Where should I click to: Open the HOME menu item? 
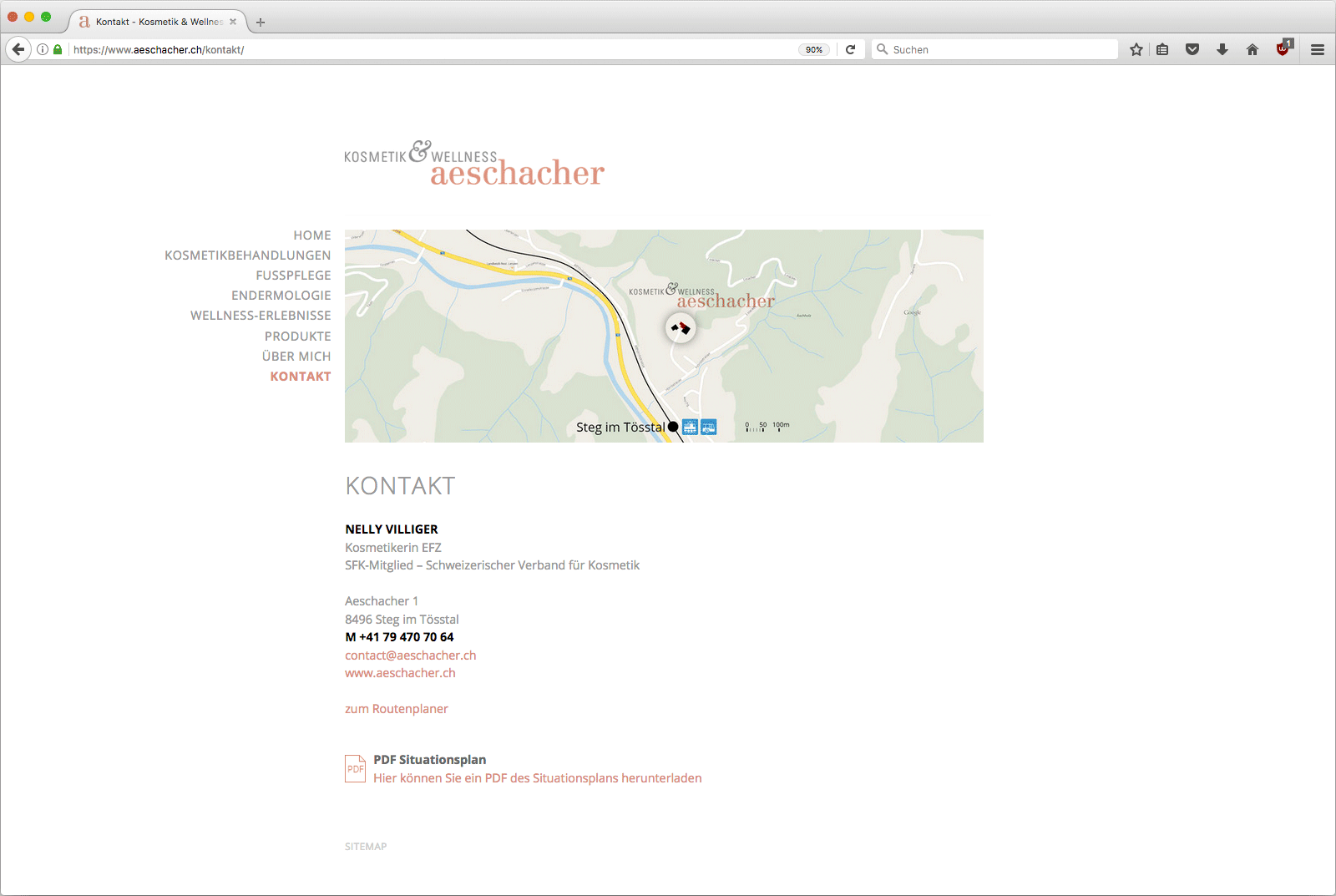(x=312, y=235)
